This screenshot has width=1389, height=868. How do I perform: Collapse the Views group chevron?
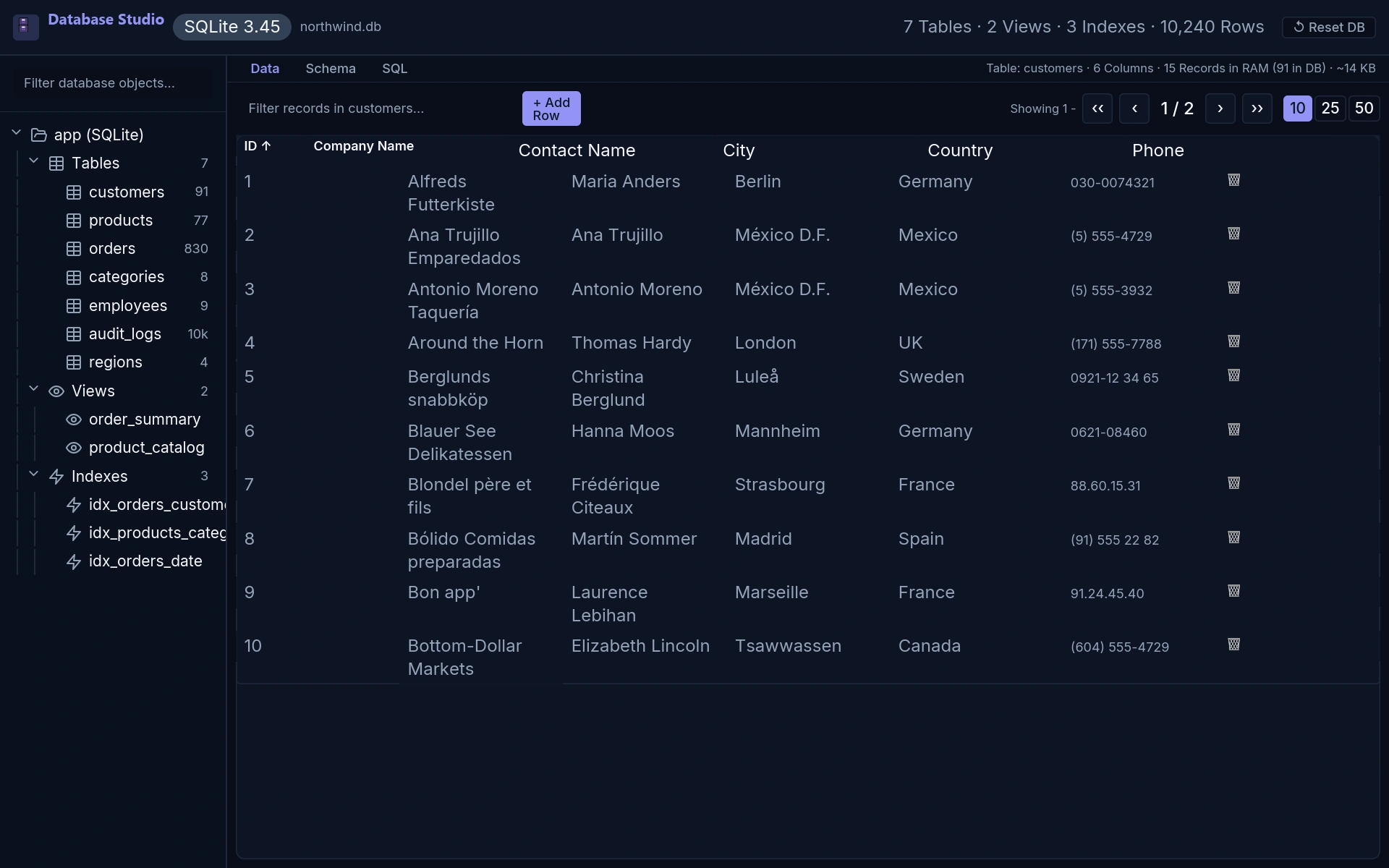33,389
